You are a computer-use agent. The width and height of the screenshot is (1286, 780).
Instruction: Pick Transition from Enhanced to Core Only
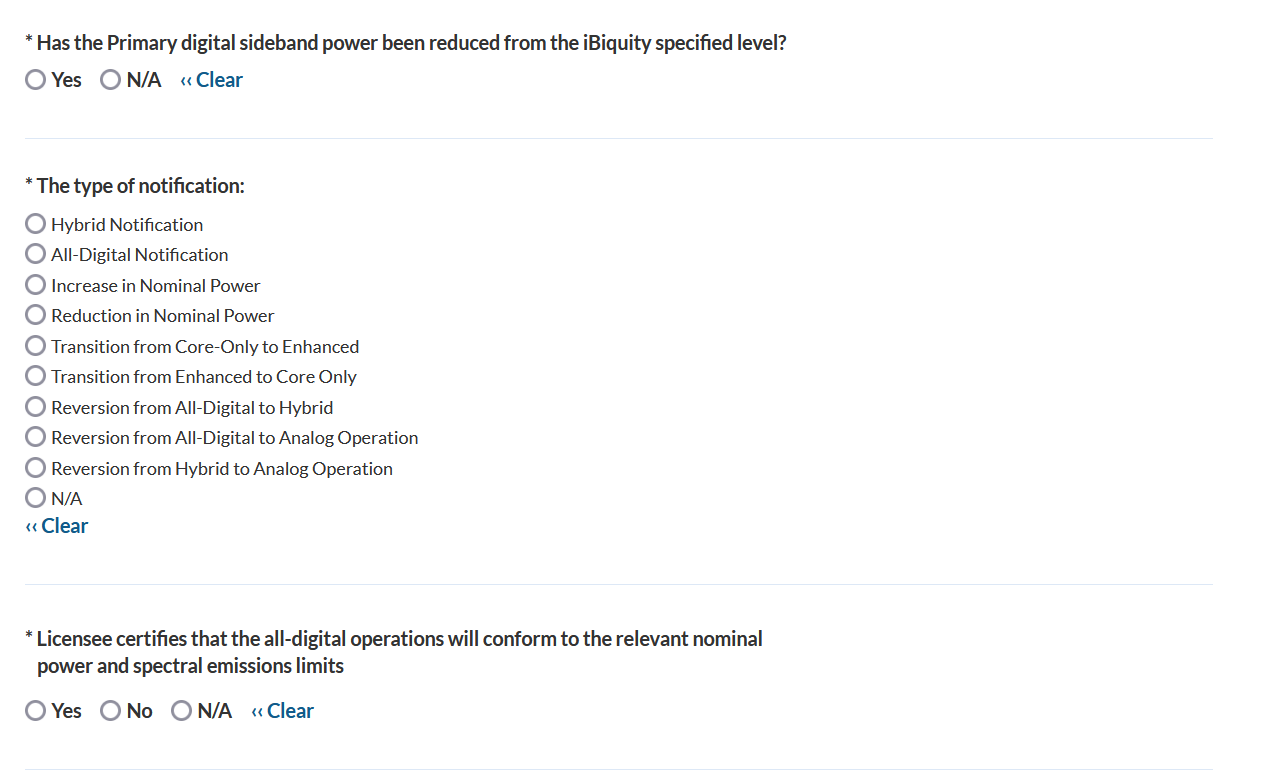[x=36, y=376]
